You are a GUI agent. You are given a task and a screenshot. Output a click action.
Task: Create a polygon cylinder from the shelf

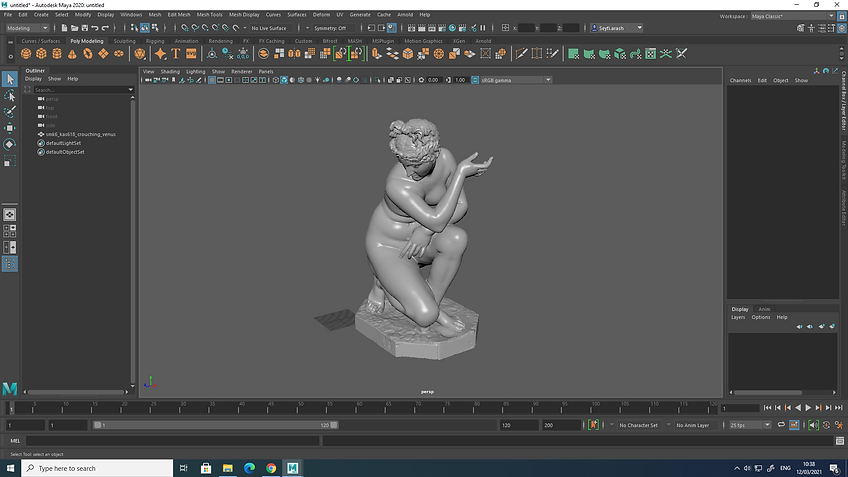(x=57, y=54)
